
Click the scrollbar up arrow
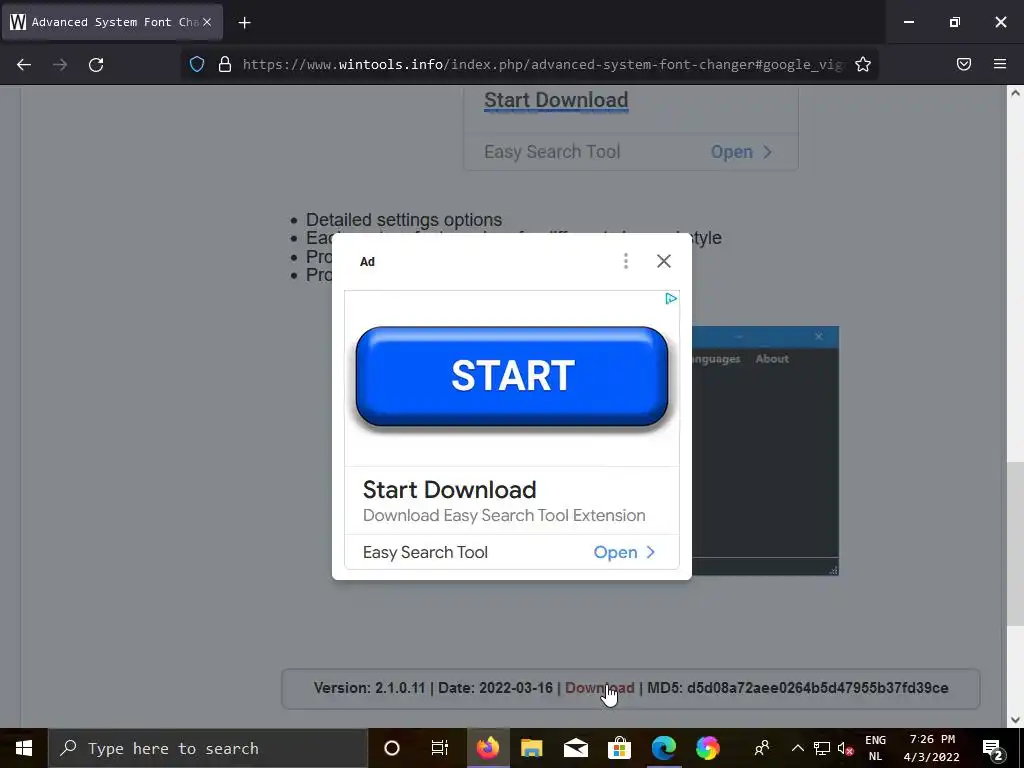pyautogui.click(x=1015, y=93)
